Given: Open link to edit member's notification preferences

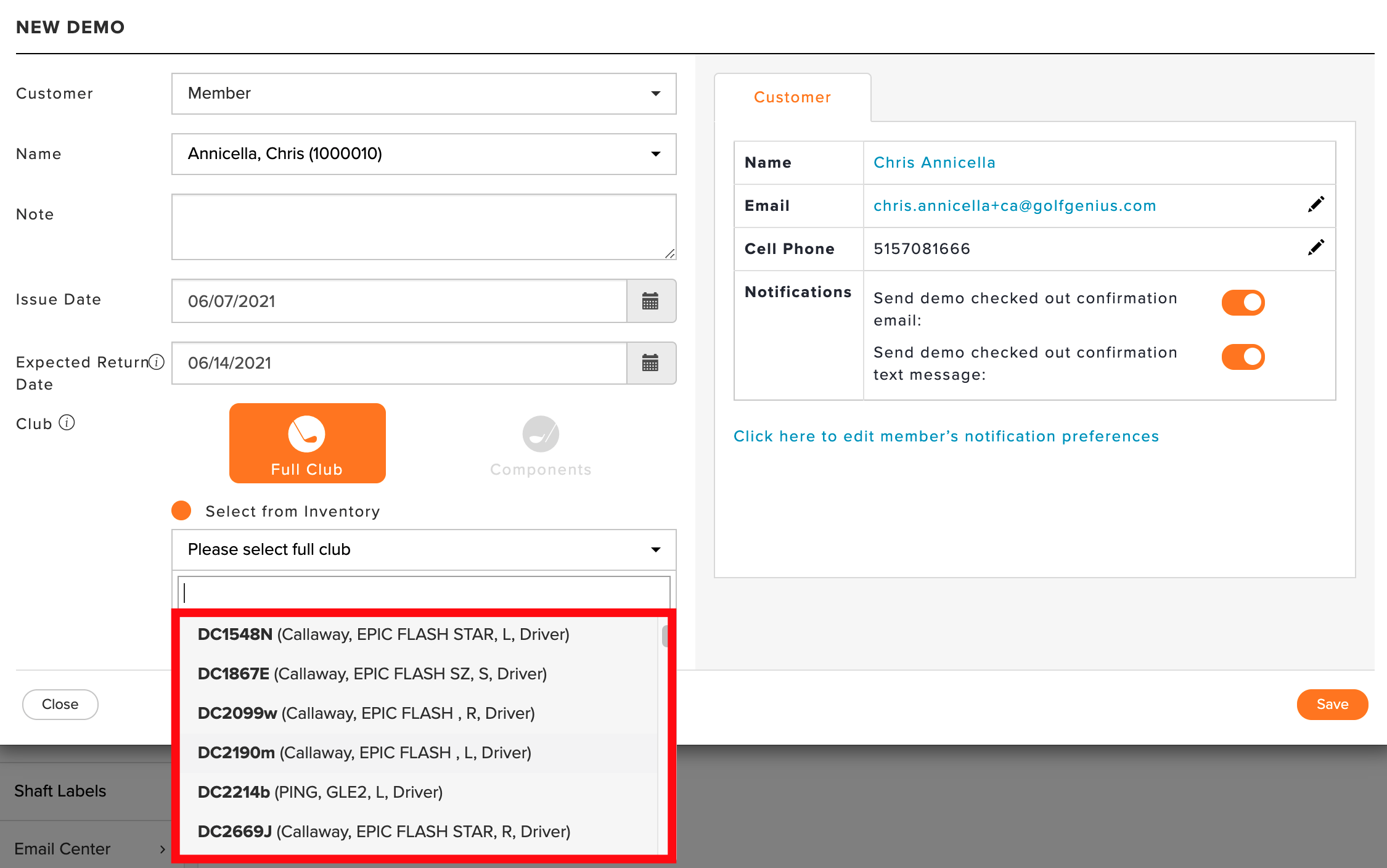Looking at the screenshot, I should [946, 436].
